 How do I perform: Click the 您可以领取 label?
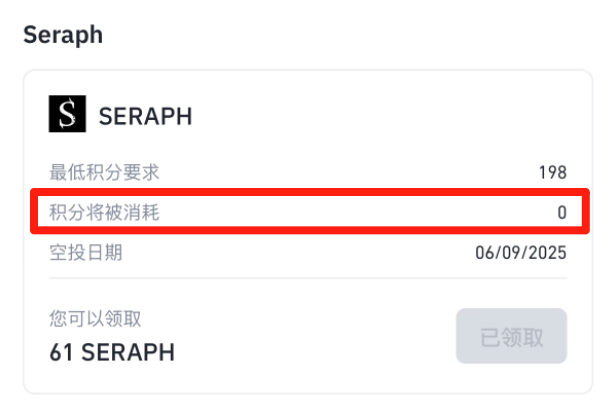(95, 319)
